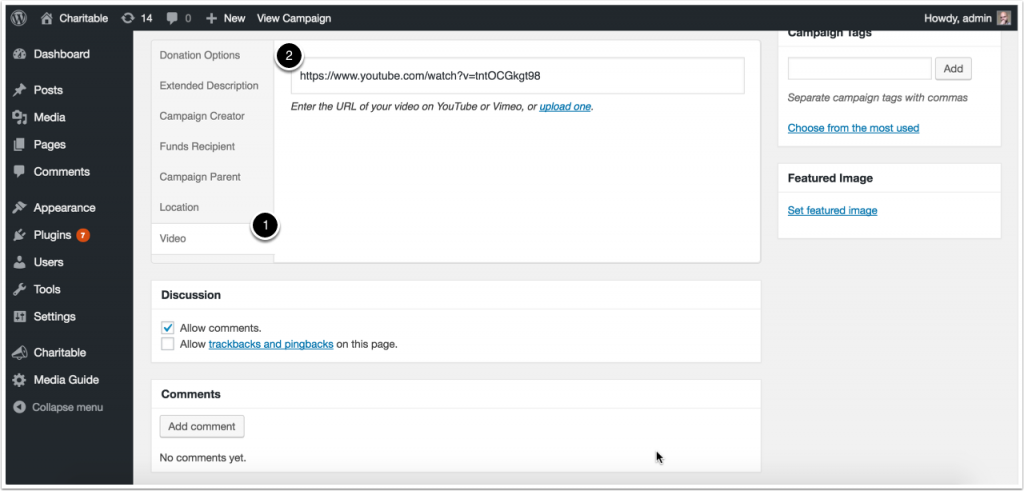Collapse the admin sidebar menu

coord(67,407)
